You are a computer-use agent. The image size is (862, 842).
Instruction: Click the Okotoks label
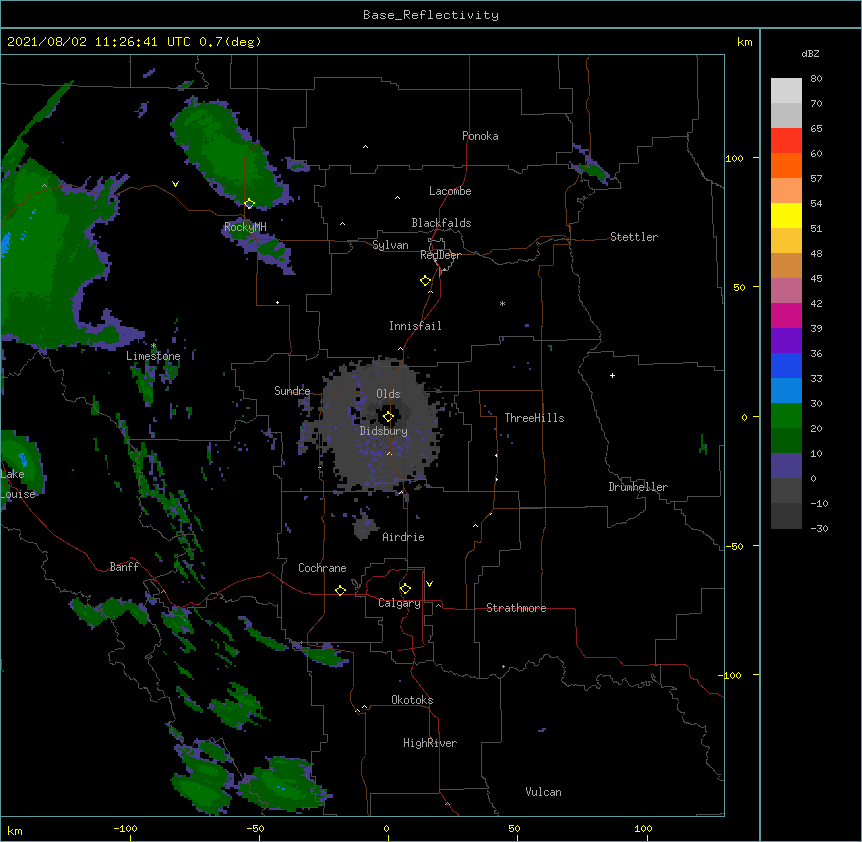point(412,700)
